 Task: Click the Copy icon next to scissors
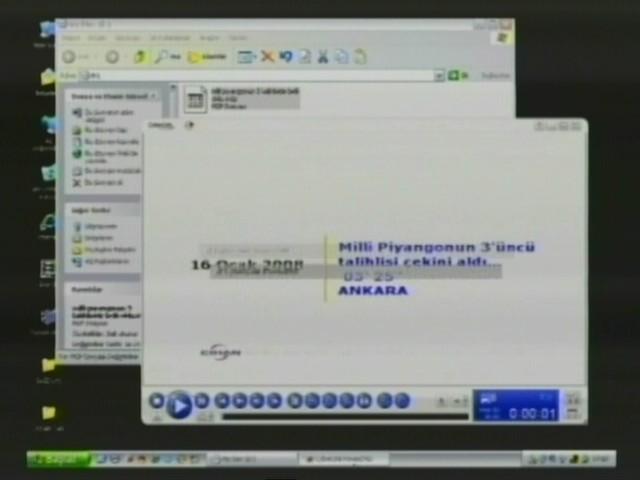pos(342,57)
